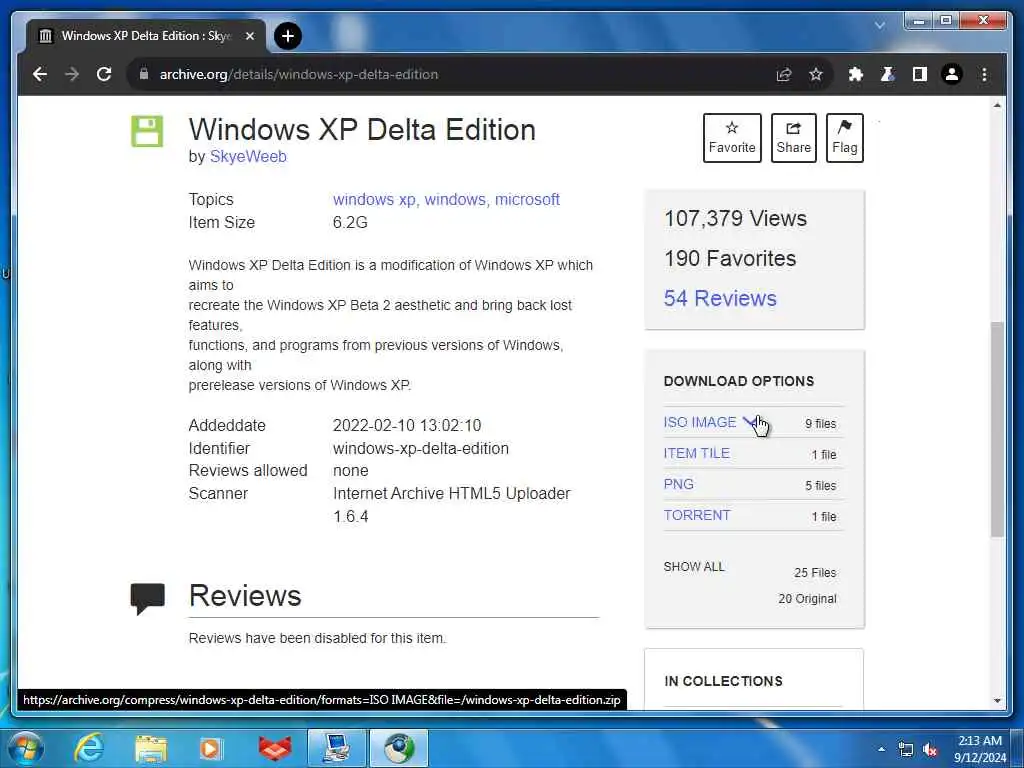Click the scrollbar down arrow
The height and width of the screenshot is (768, 1024).
(x=997, y=701)
